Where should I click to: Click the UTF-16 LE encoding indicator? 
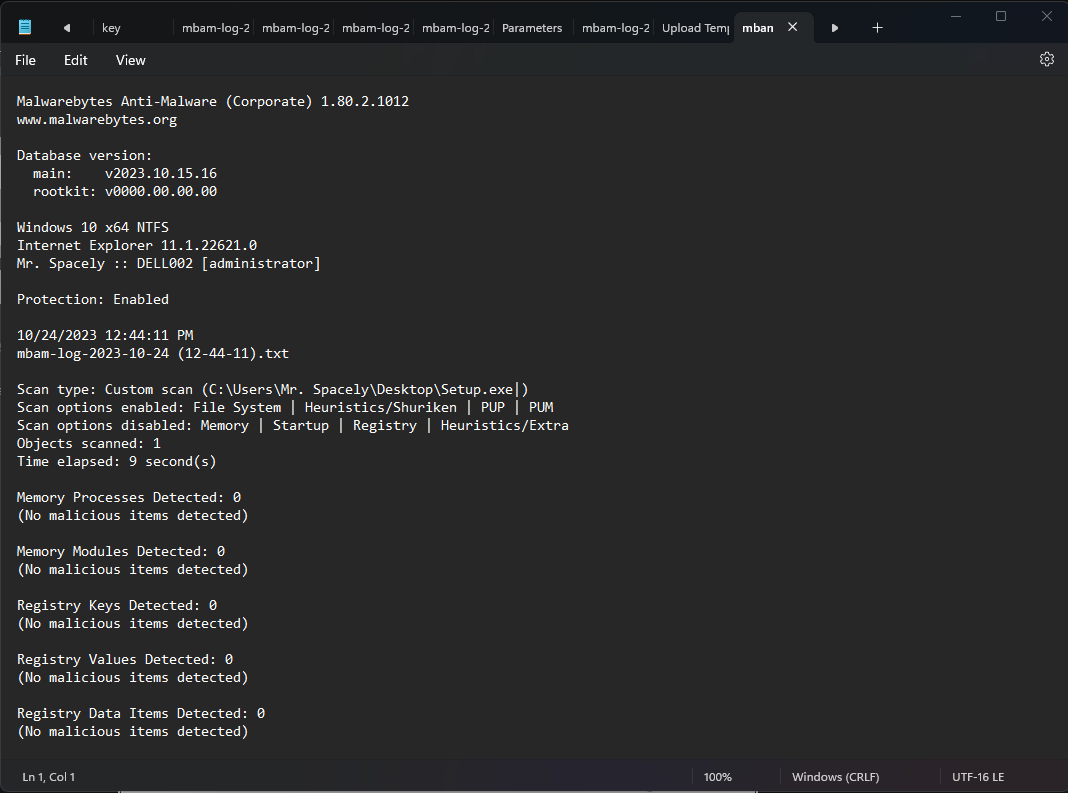click(978, 777)
